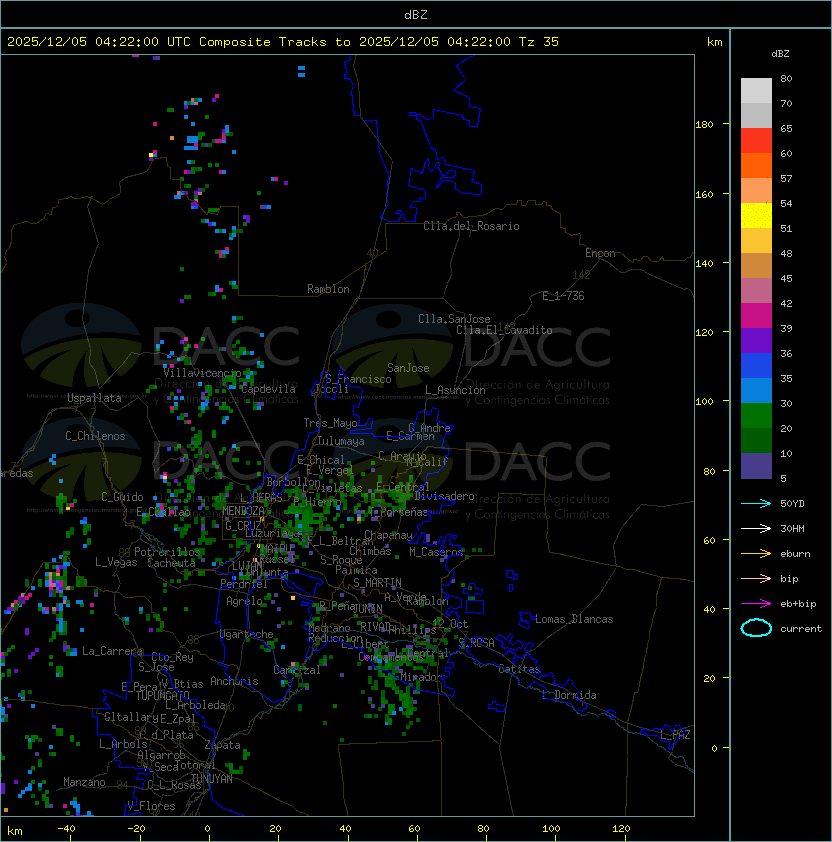Screen dimensions: 832x842
Task: Click the C_Guido place label
Action: (x=122, y=497)
